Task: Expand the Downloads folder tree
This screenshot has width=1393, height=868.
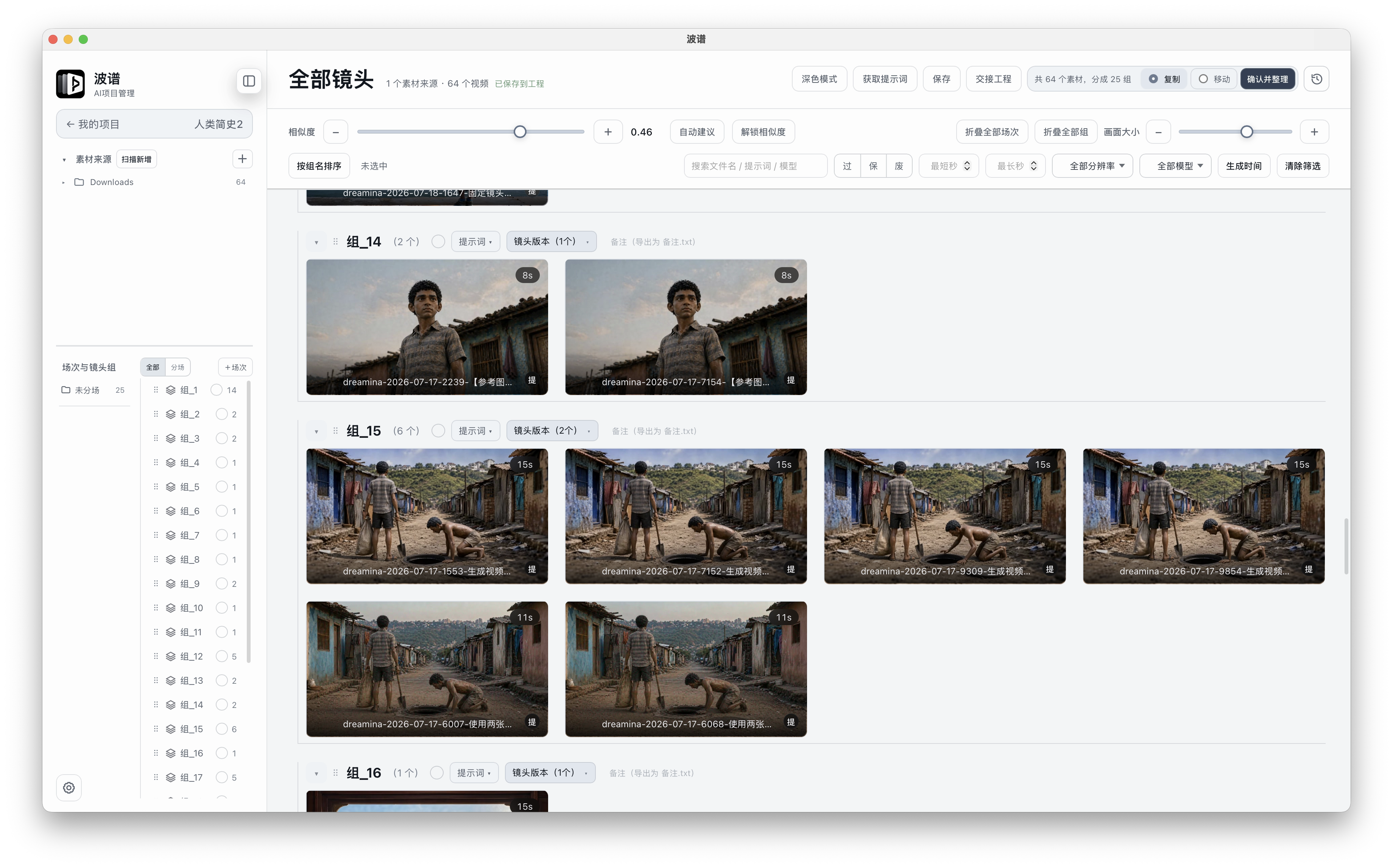Action: point(63,182)
